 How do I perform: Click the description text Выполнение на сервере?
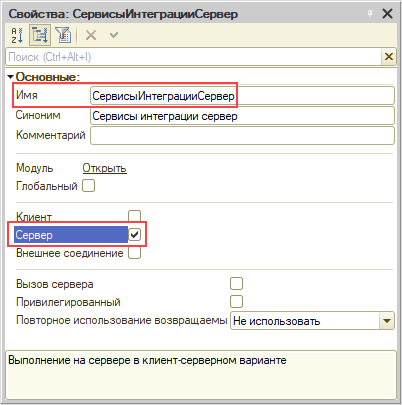click(x=147, y=360)
